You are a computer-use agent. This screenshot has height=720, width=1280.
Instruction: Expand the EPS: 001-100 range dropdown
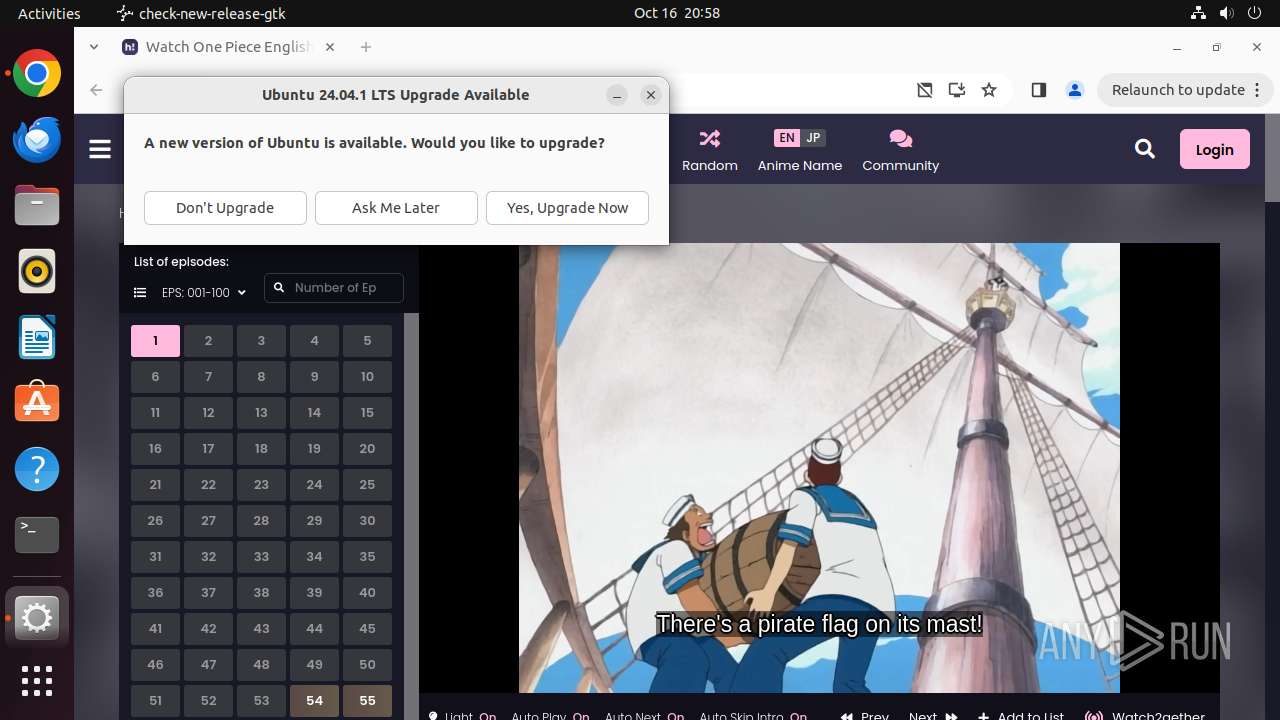pos(203,293)
